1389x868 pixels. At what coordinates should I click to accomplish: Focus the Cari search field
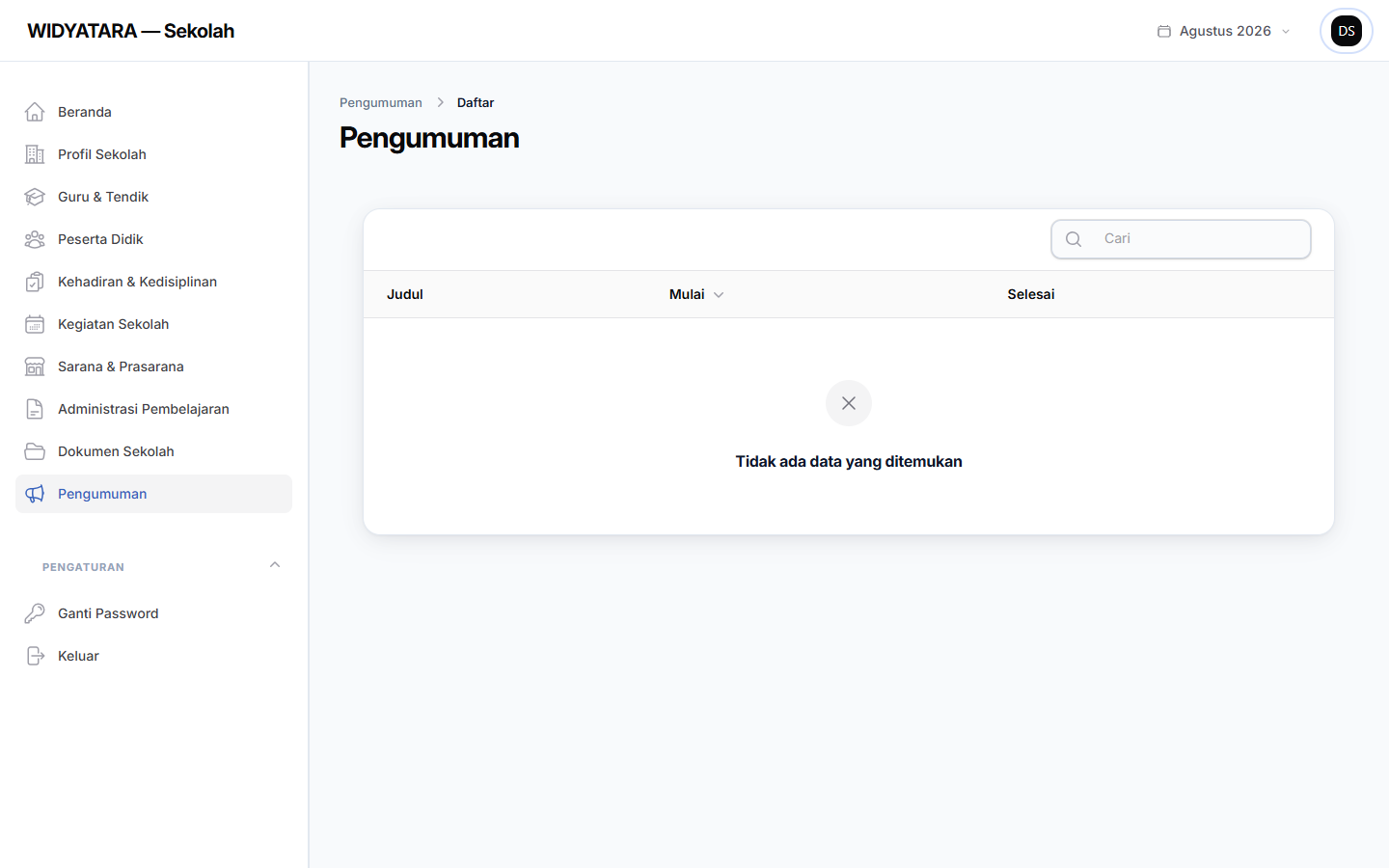point(1181,239)
